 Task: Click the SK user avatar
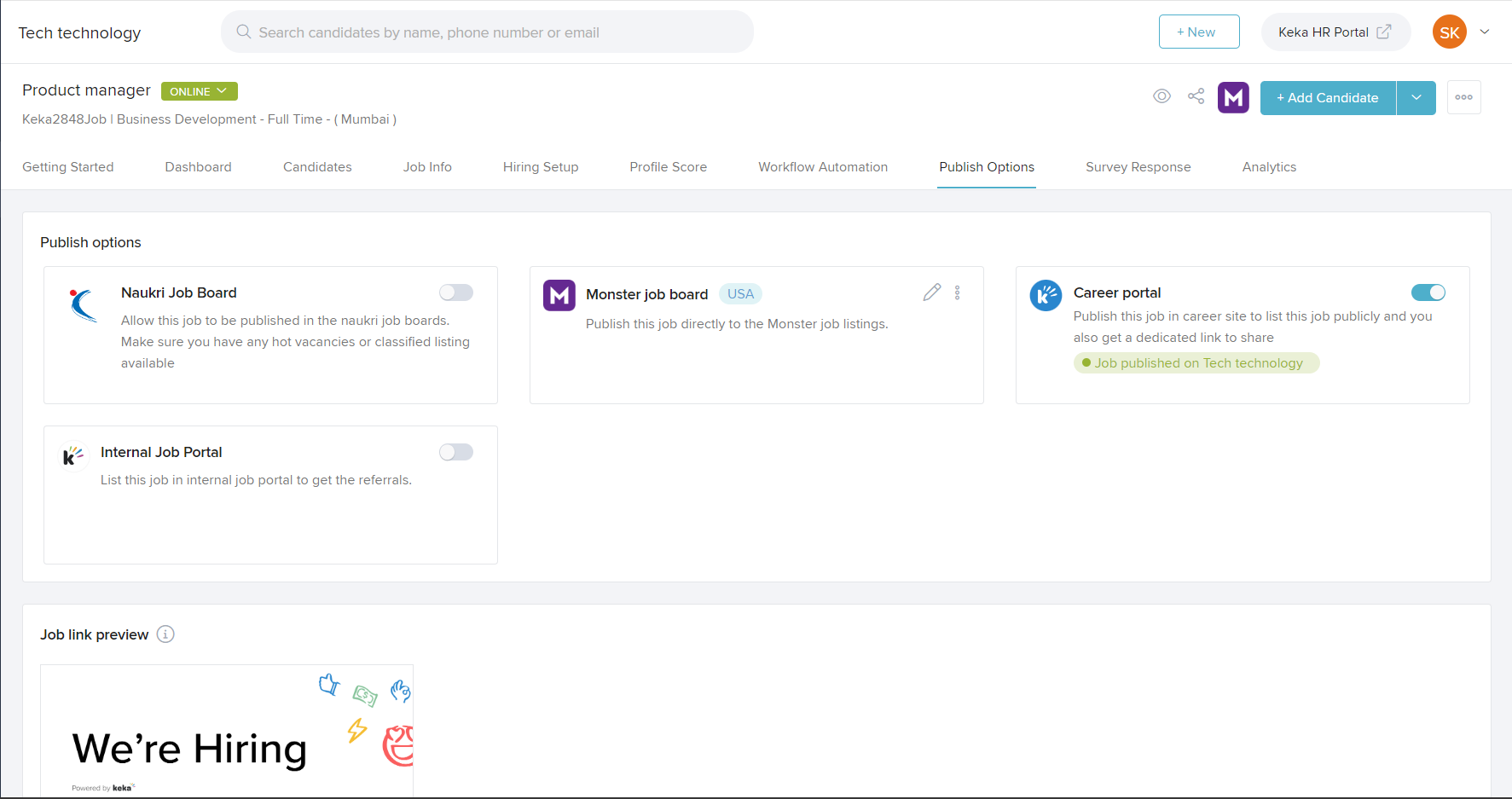click(1449, 32)
